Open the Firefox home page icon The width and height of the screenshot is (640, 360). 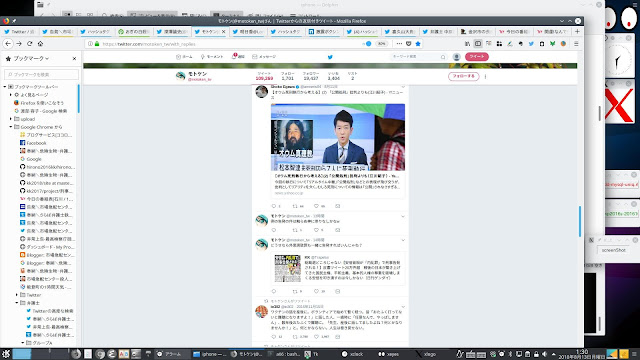pos(40,44)
